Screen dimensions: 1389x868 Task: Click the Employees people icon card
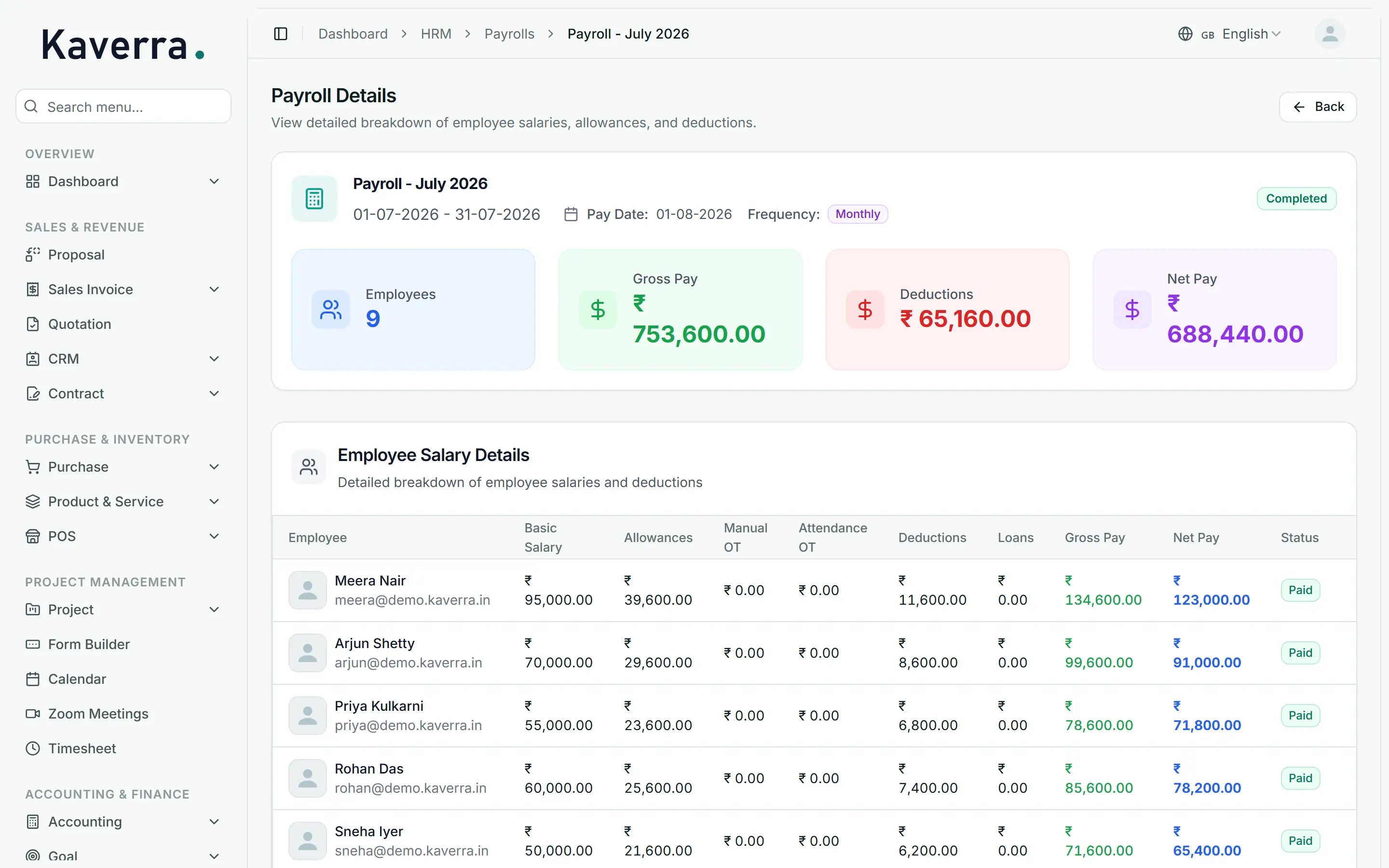(x=330, y=310)
